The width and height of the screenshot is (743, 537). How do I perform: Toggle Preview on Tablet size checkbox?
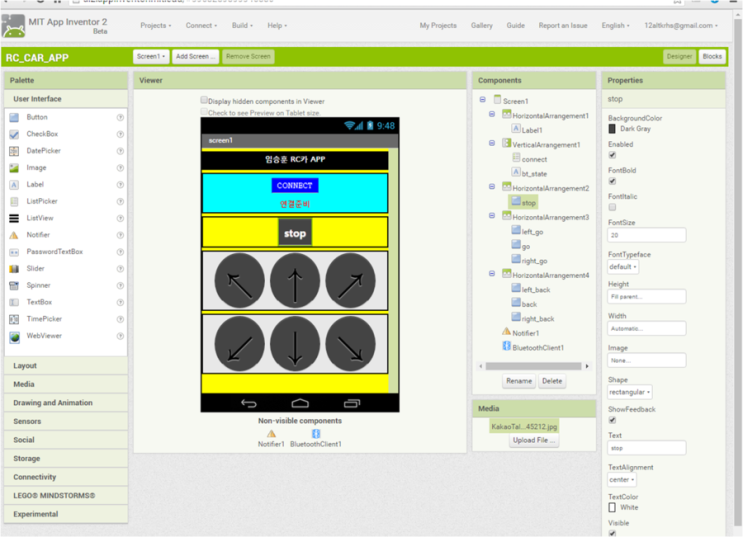tap(204, 112)
